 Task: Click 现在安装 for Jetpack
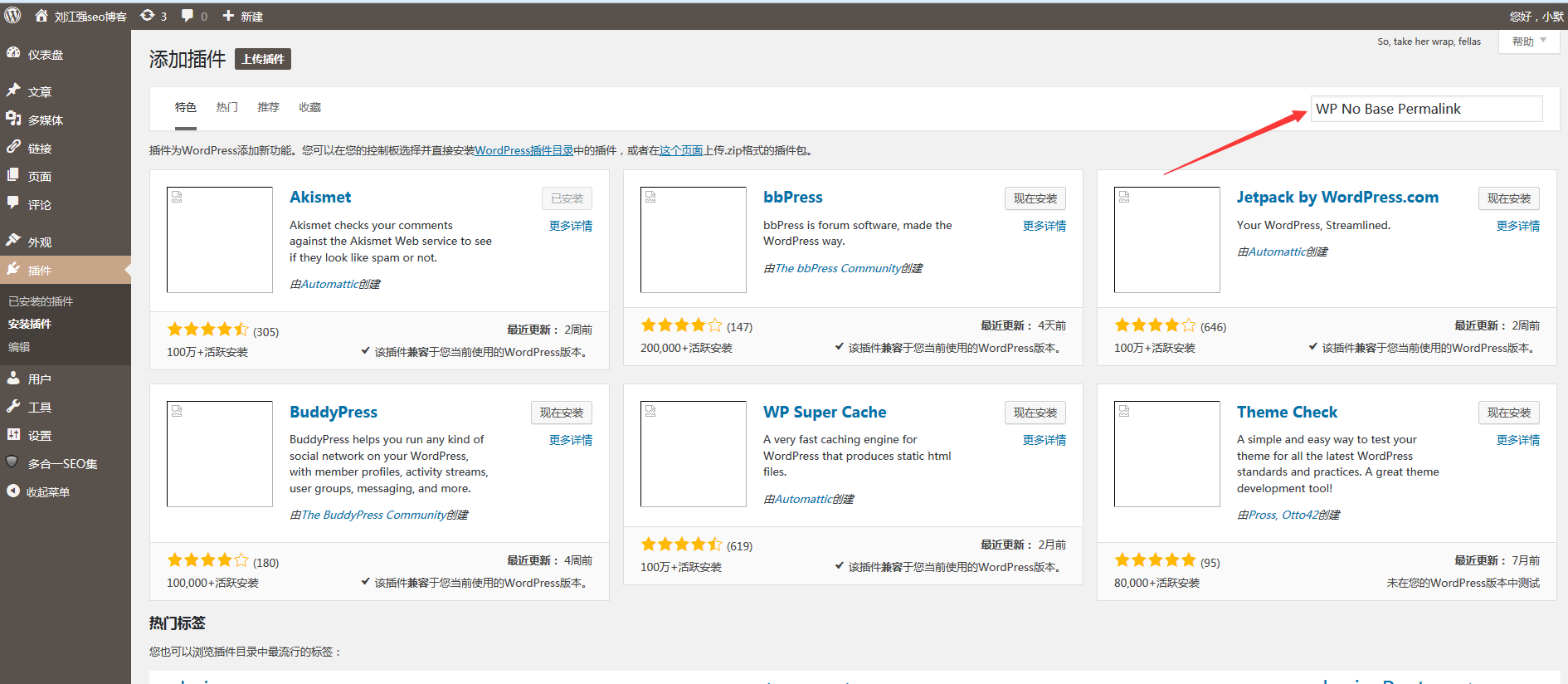(1508, 198)
